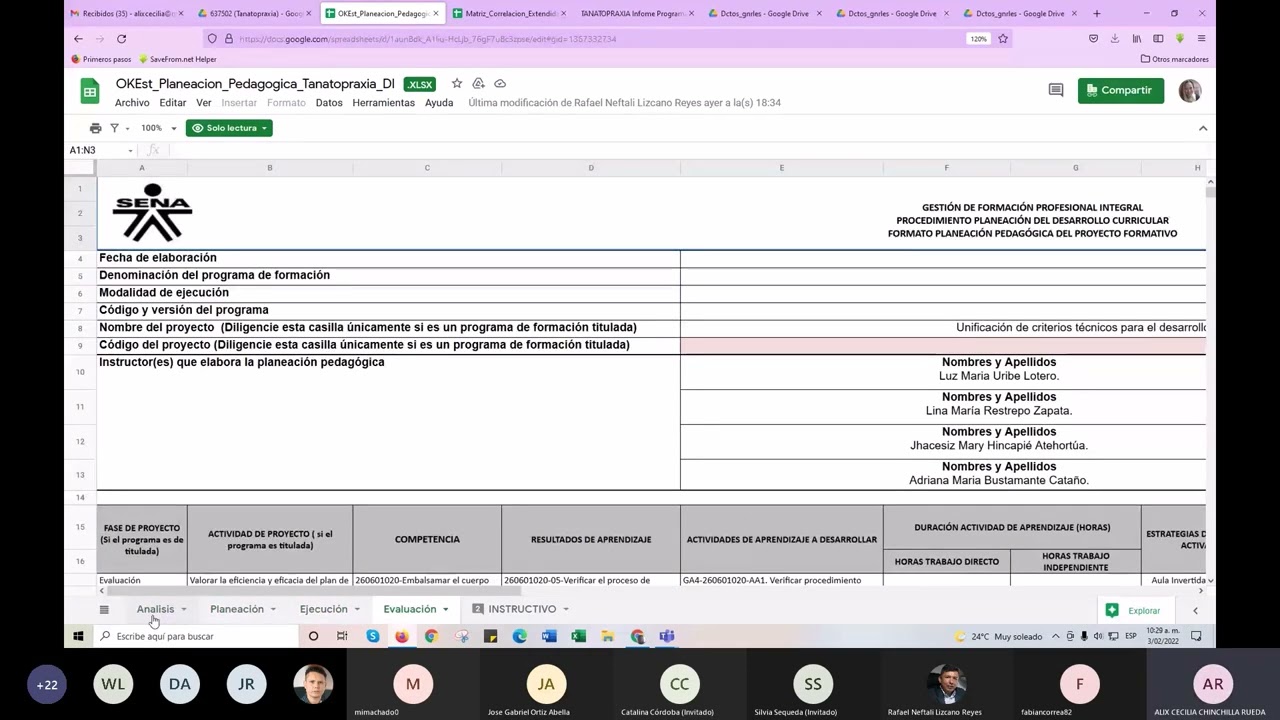This screenshot has width=1280, height=720.
Task: Bookmark this page with the star
Action: 1003,39
